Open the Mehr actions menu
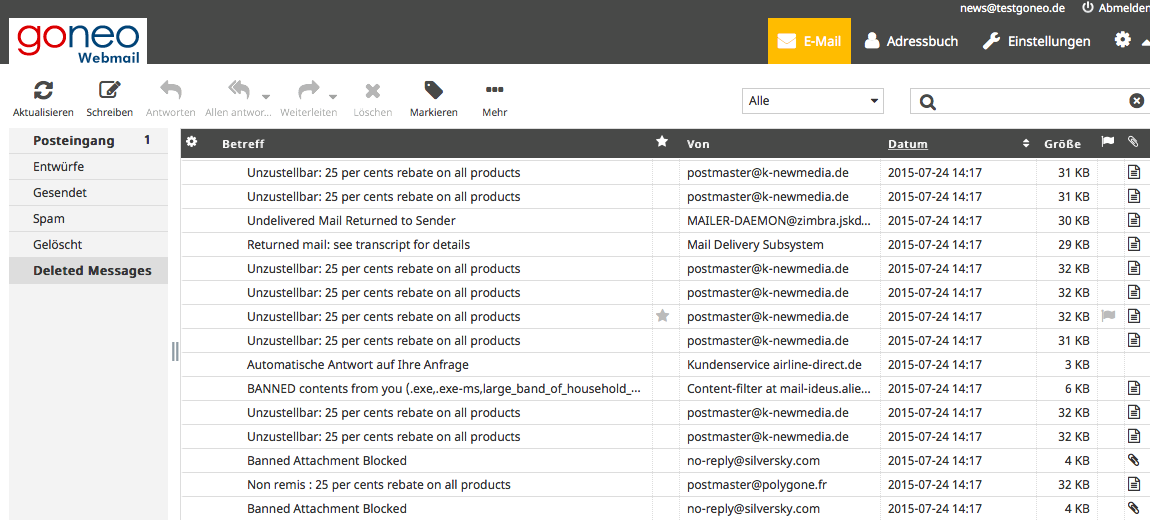 494,91
